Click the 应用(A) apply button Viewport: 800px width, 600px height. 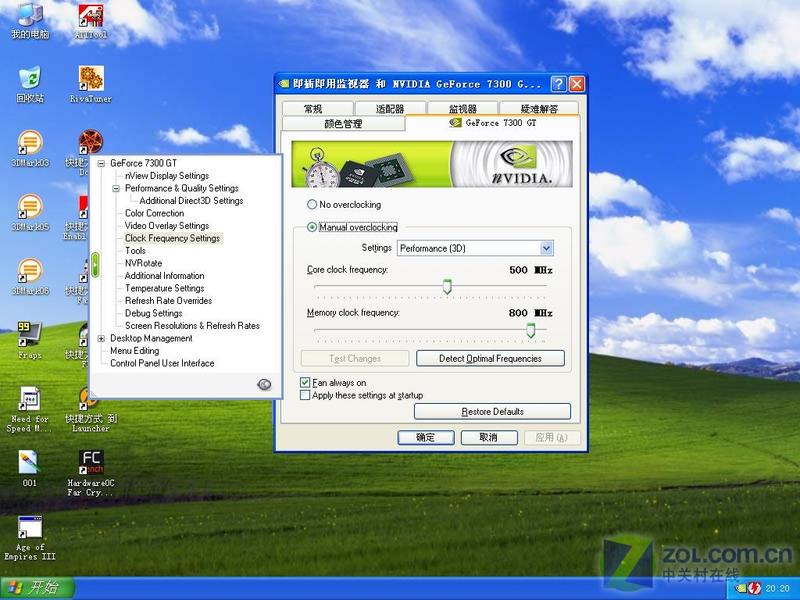[552, 437]
